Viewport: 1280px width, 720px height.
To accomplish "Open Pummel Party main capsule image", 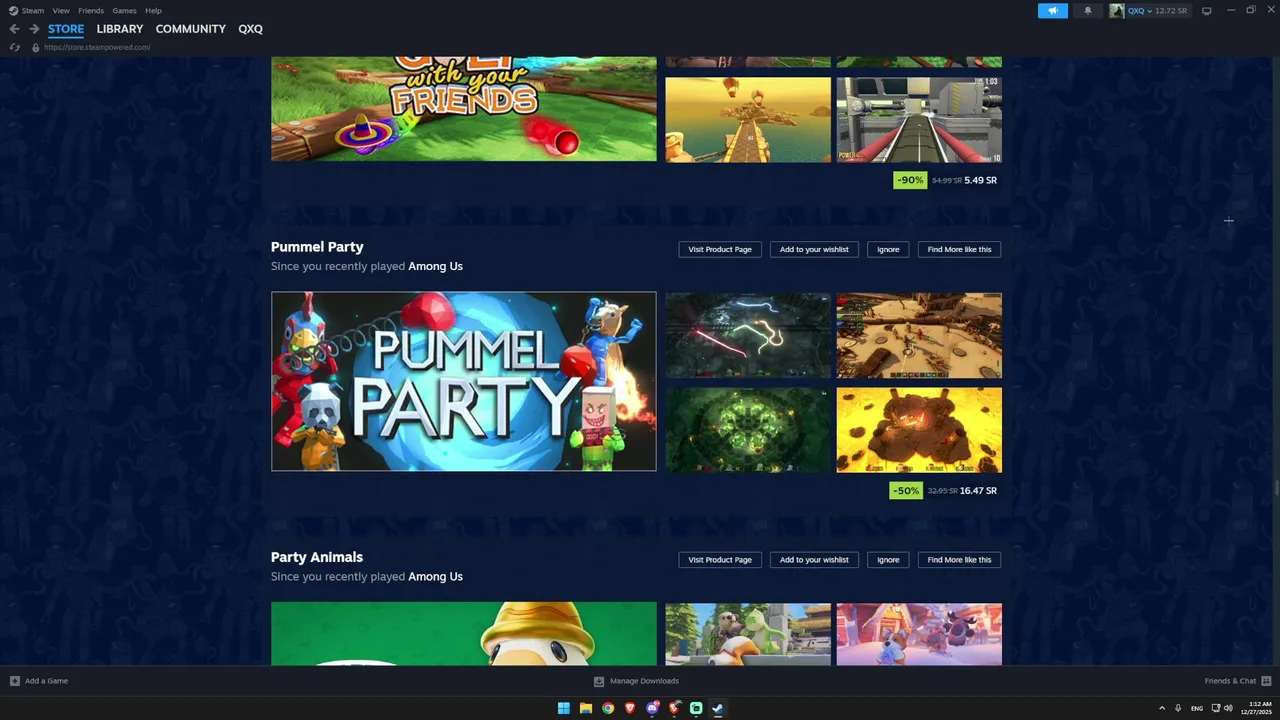I will (464, 381).
